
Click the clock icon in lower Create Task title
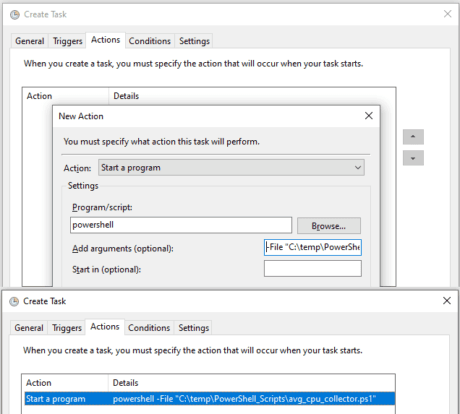tap(14, 301)
